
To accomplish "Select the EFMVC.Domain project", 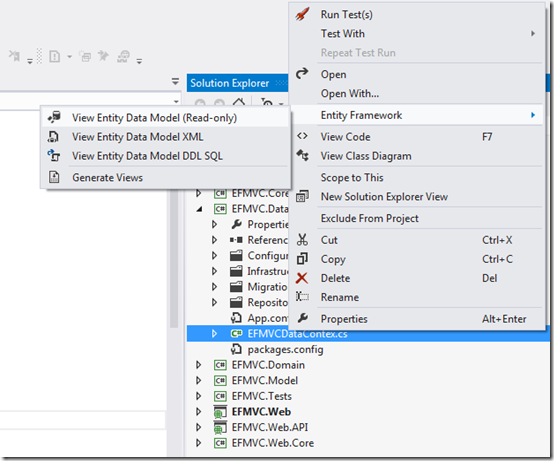I will pyautogui.click(x=268, y=365).
